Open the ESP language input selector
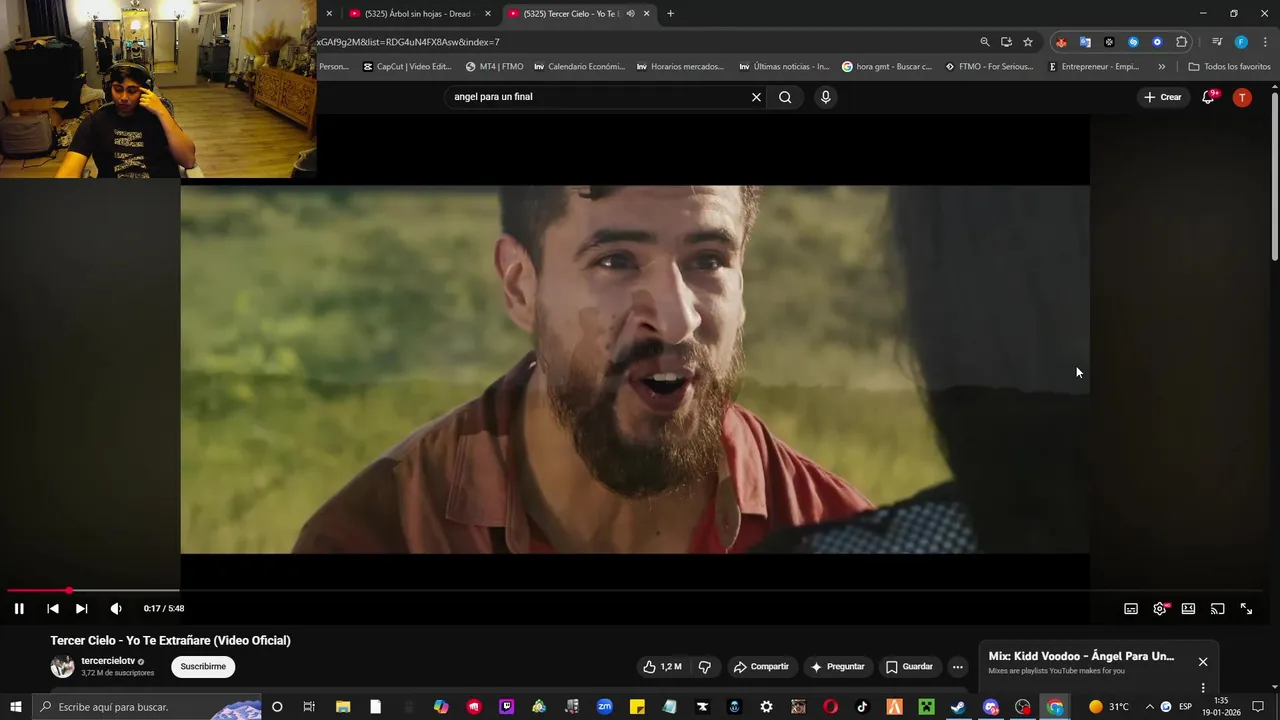This screenshot has width=1280, height=720. point(1187,707)
